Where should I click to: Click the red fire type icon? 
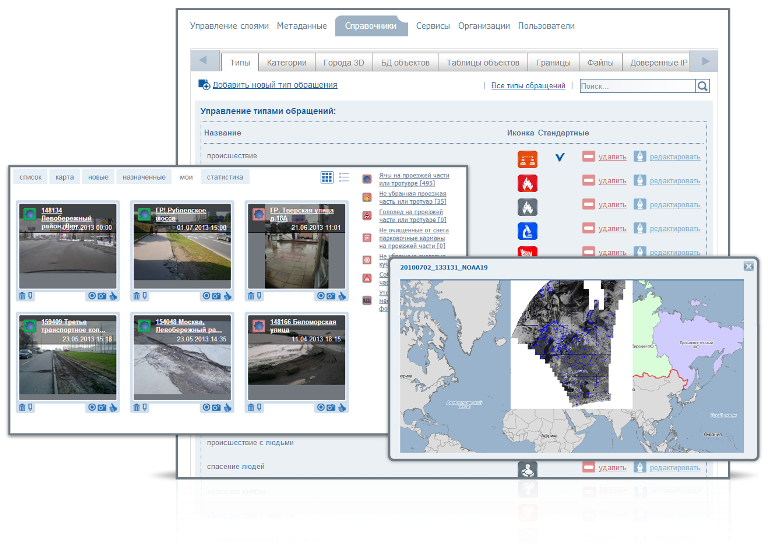pyautogui.click(x=527, y=183)
